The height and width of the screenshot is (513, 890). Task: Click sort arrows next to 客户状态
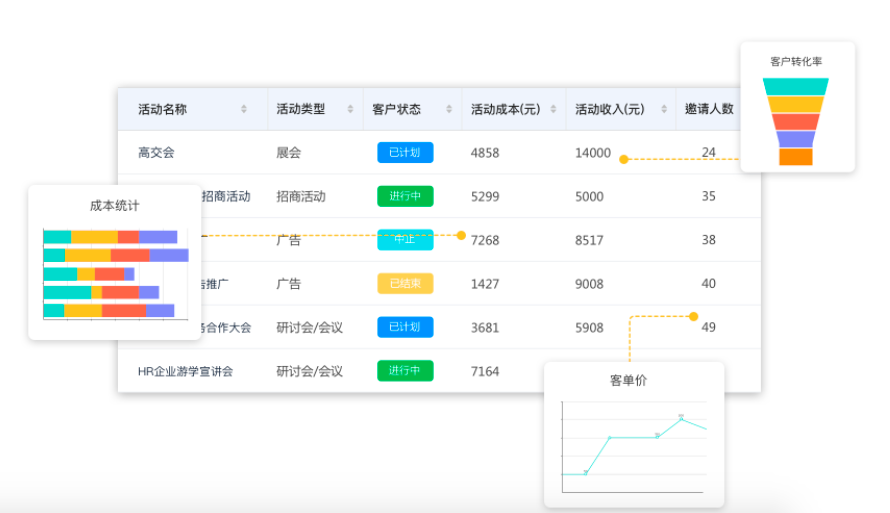pyautogui.click(x=446, y=109)
